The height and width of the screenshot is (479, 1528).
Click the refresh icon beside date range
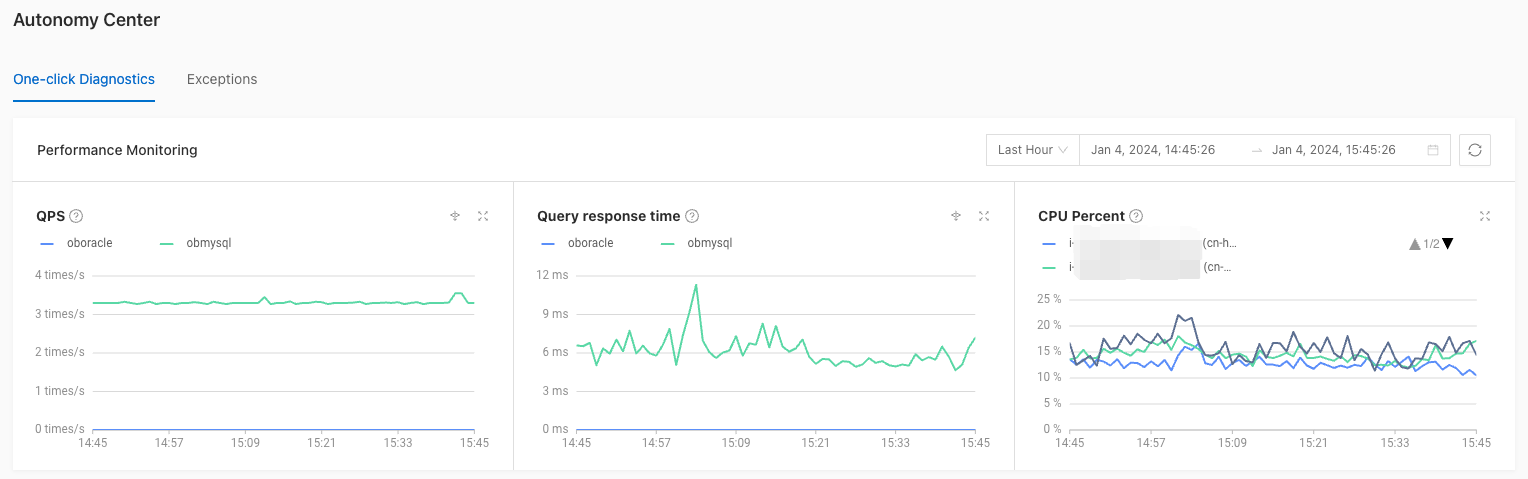(x=1475, y=150)
